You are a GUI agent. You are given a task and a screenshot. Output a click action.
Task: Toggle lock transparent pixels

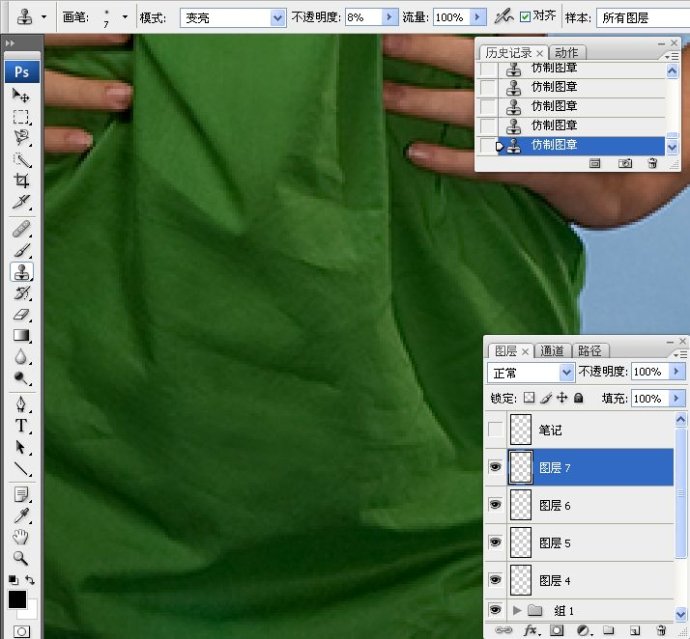click(x=529, y=398)
